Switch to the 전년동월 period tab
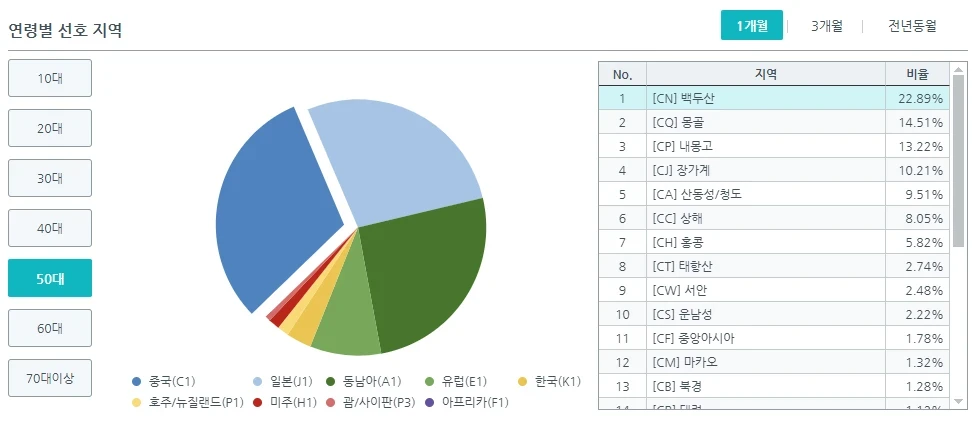This screenshot has height=427, width=975. click(912, 26)
